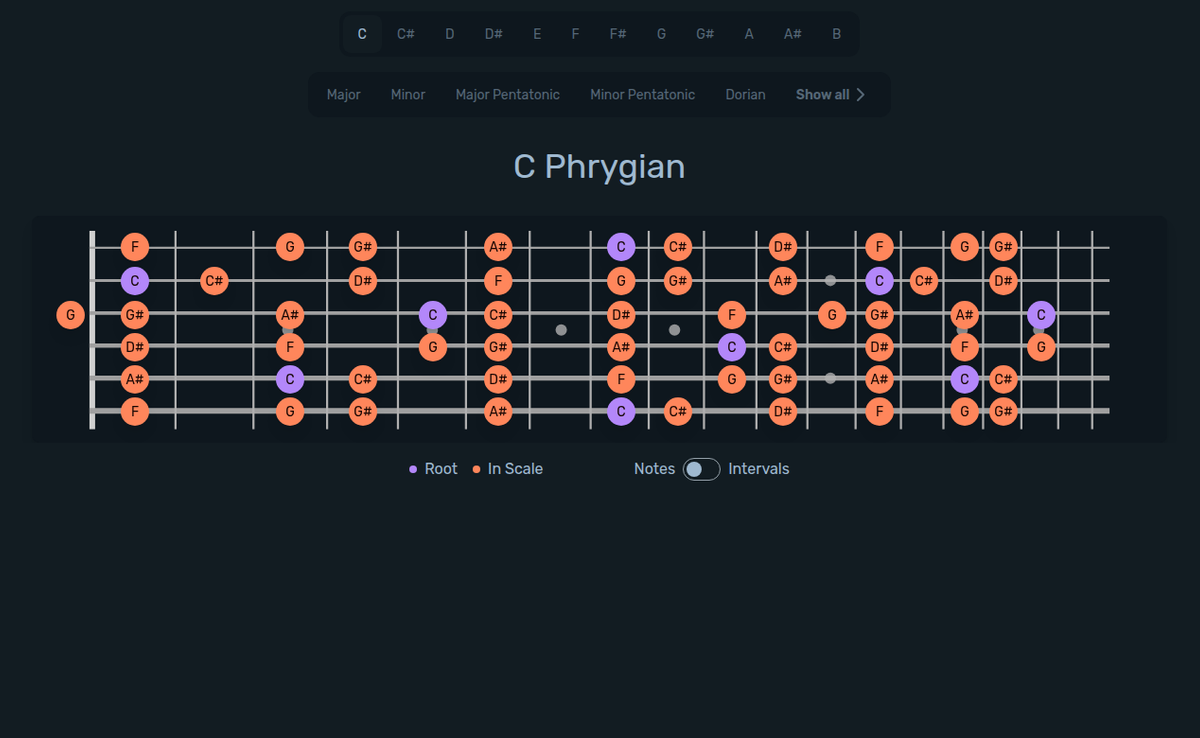Expand the Show all scales list

831,94
